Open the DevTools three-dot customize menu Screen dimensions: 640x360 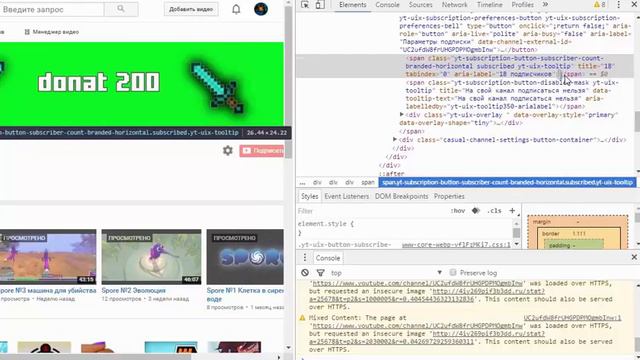pyautogui.click(x=618, y=4)
